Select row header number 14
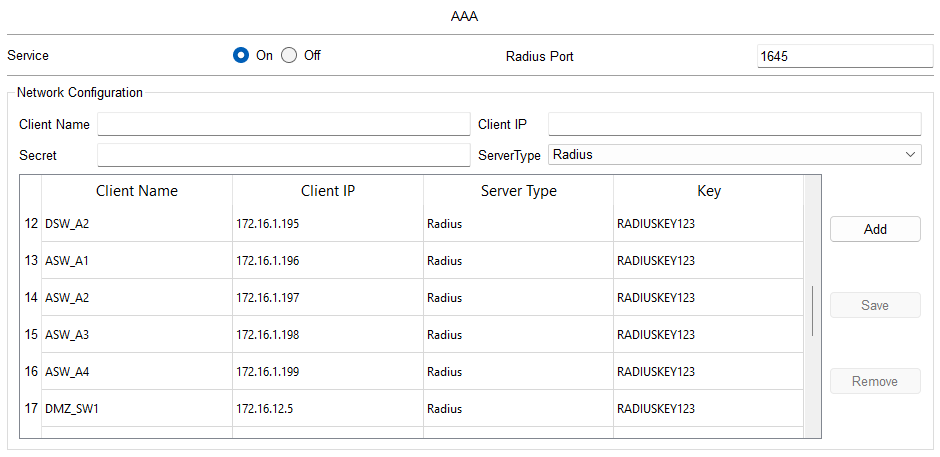This screenshot has width=940, height=457. click(31, 297)
